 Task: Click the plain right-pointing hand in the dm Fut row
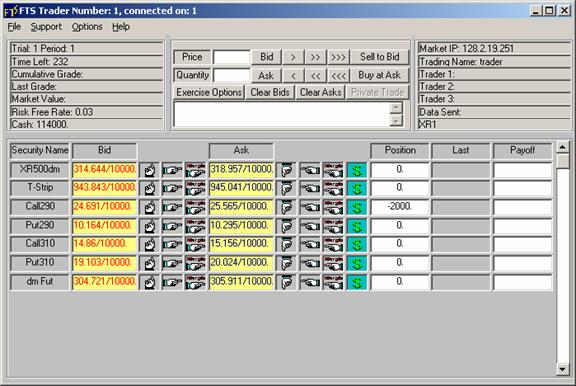pos(172,282)
